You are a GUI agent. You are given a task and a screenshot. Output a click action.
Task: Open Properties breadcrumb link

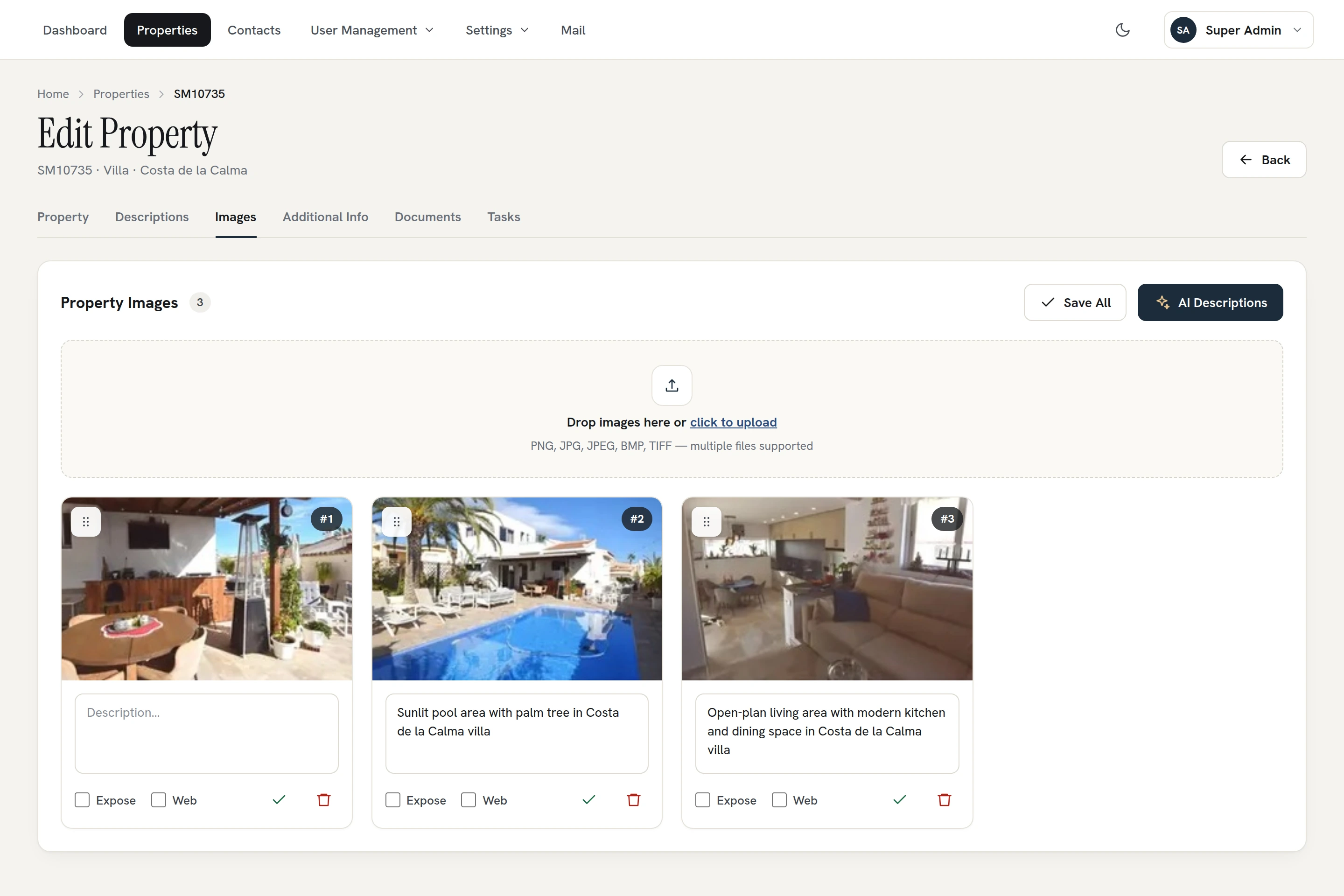(x=121, y=94)
